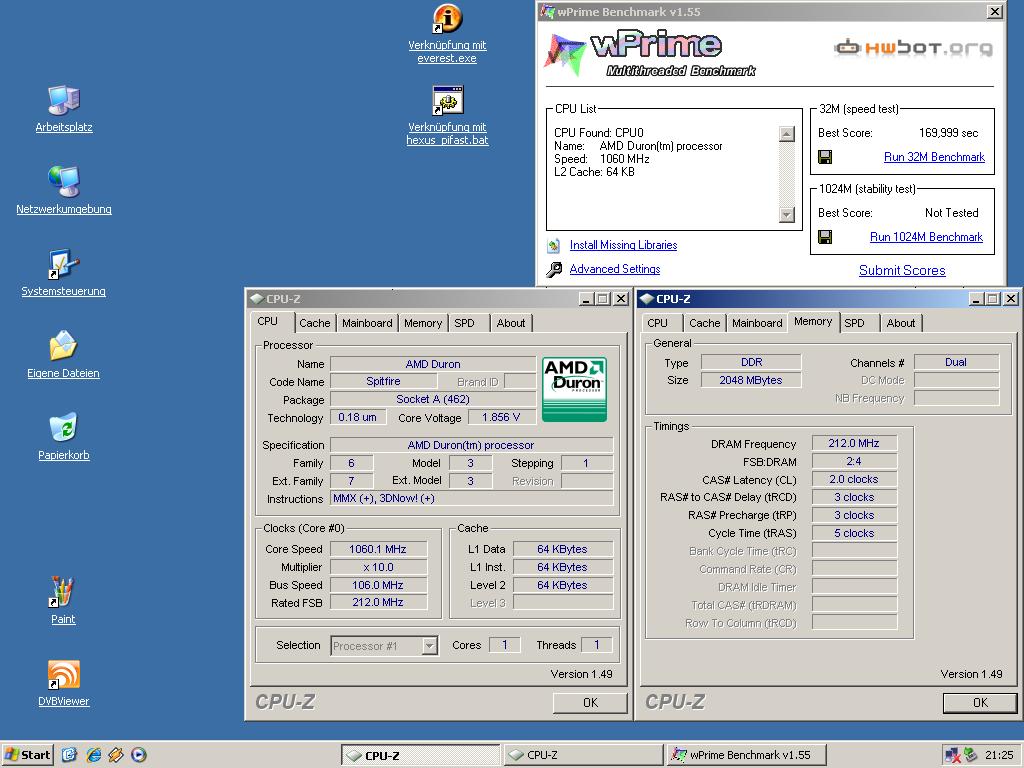Screen dimensions: 1024x768
Task: Click the Best Score 169,999 sec value
Action: [x=948, y=133]
